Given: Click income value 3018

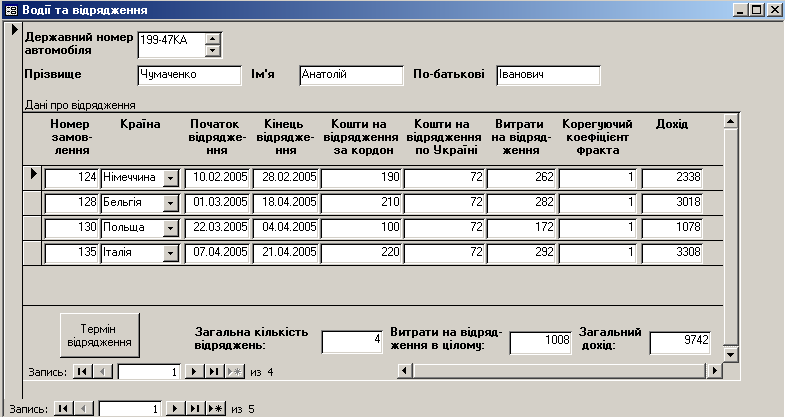Looking at the screenshot, I should point(672,203).
